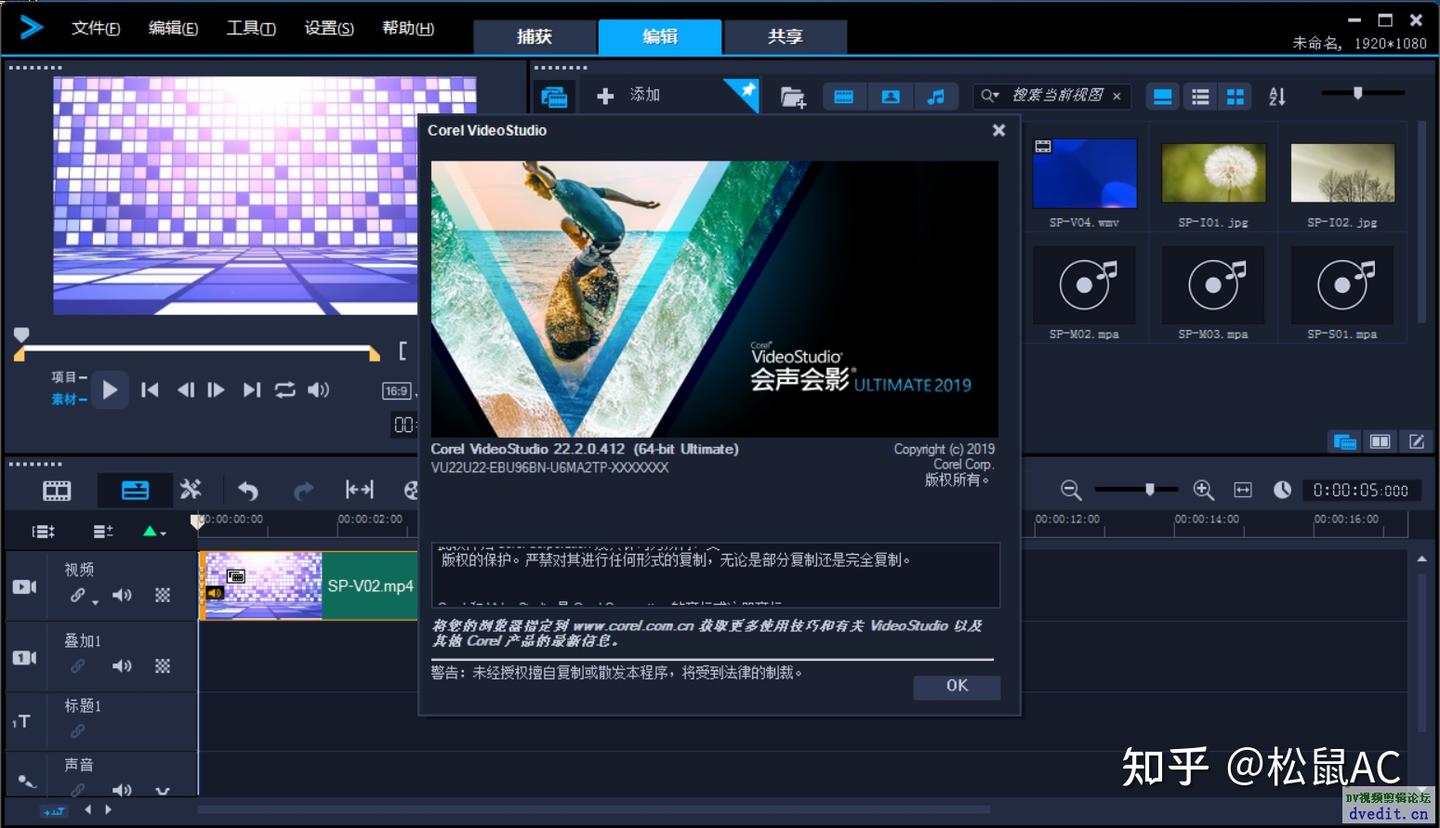Select the SP-M02.mpa audio clip
The width and height of the screenshot is (1440, 828).
[x=1085, y=286]
